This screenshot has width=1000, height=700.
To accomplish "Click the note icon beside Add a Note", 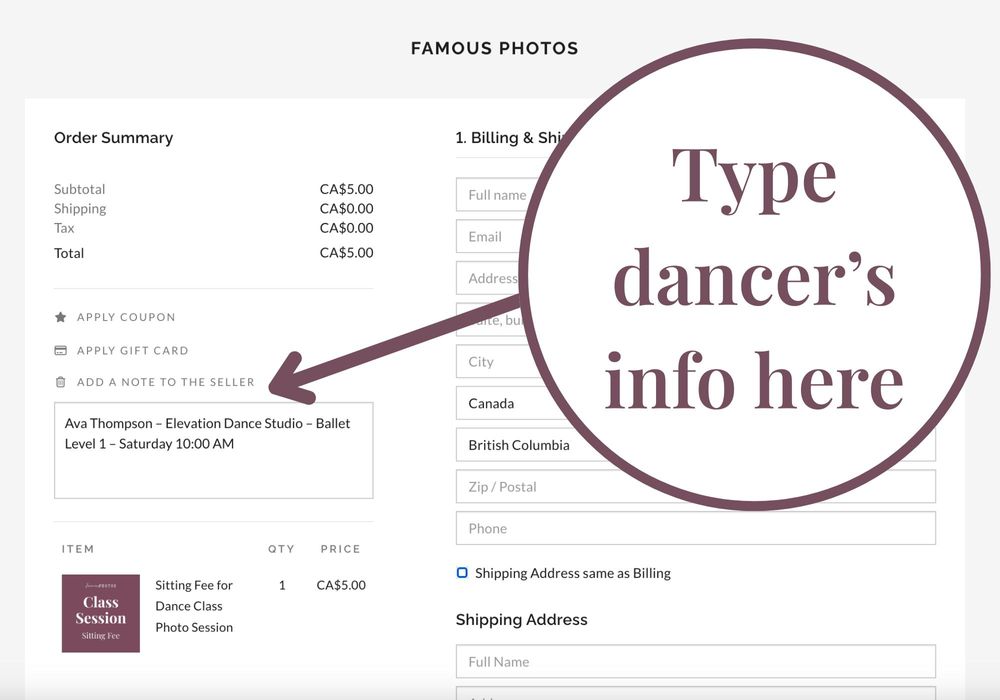I will [60, 382].
